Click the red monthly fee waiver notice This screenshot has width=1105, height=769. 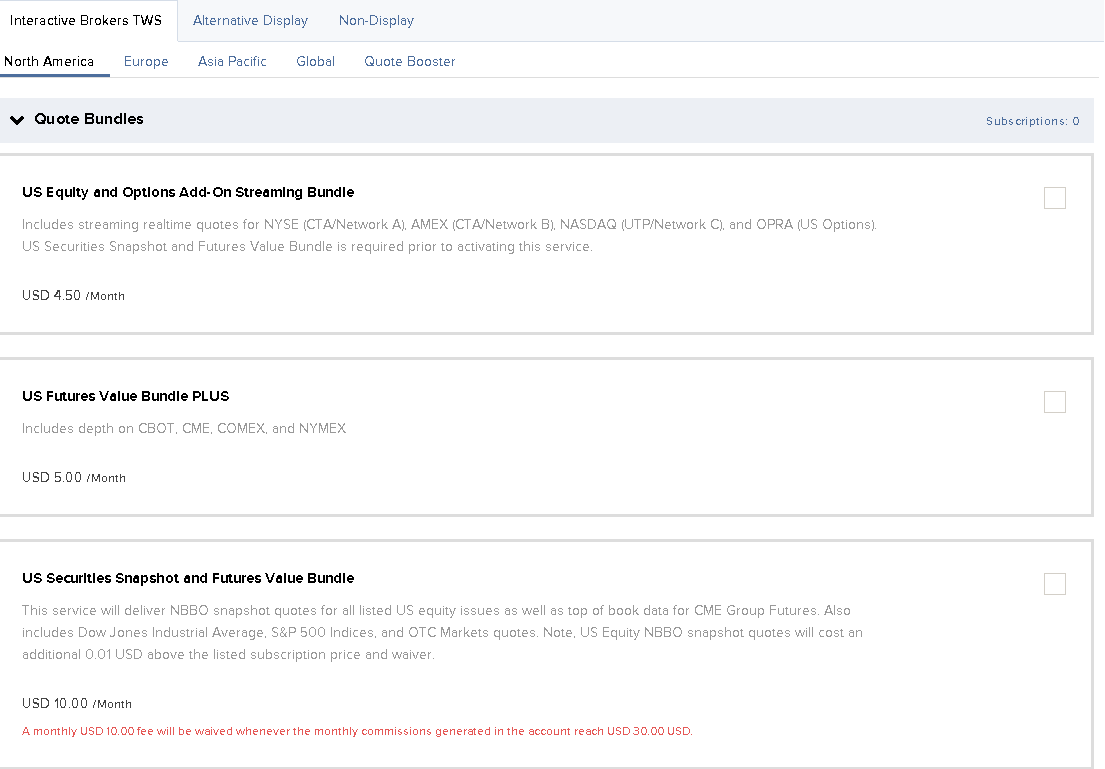[x=357, y=731]
